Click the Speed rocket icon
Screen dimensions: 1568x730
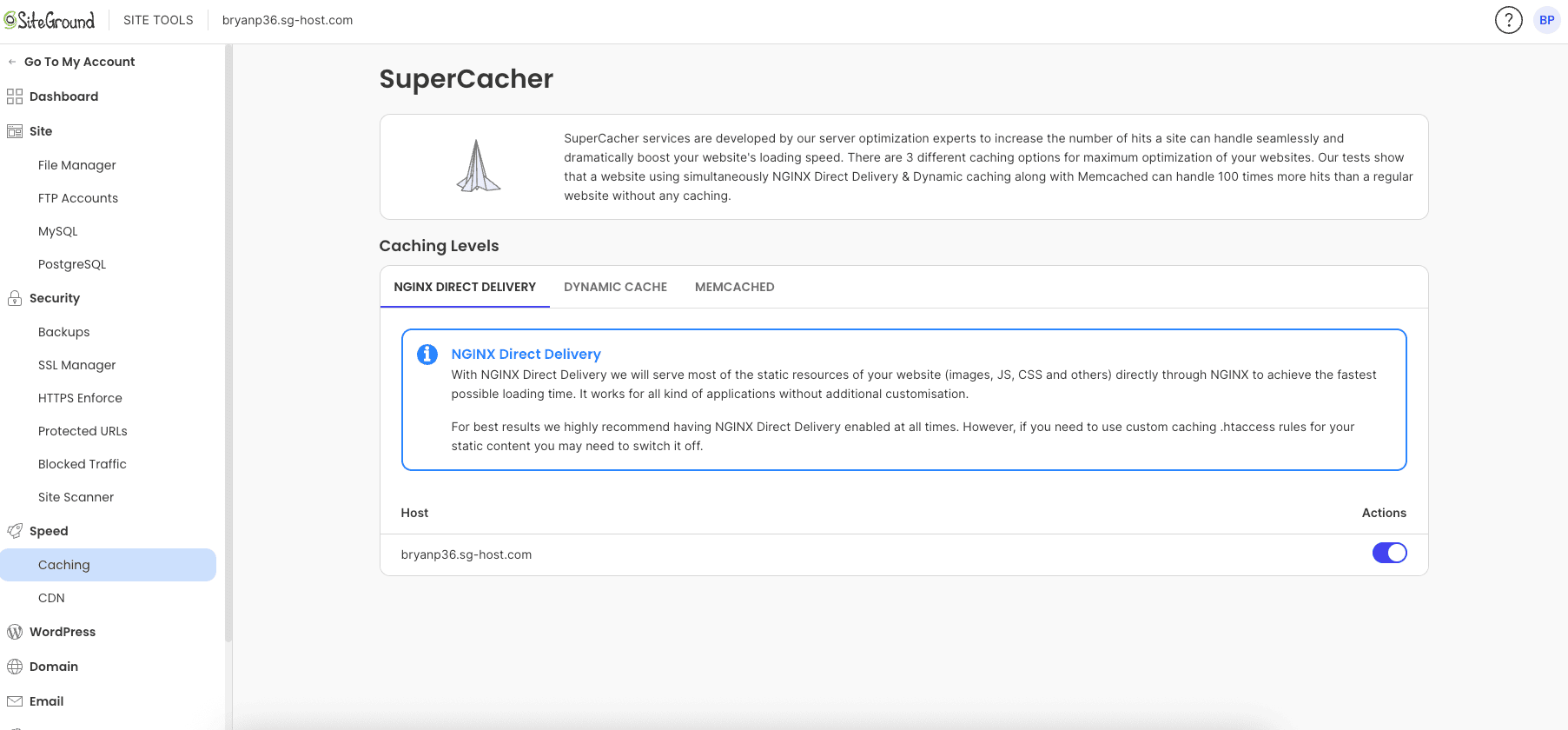coord(15,531)
